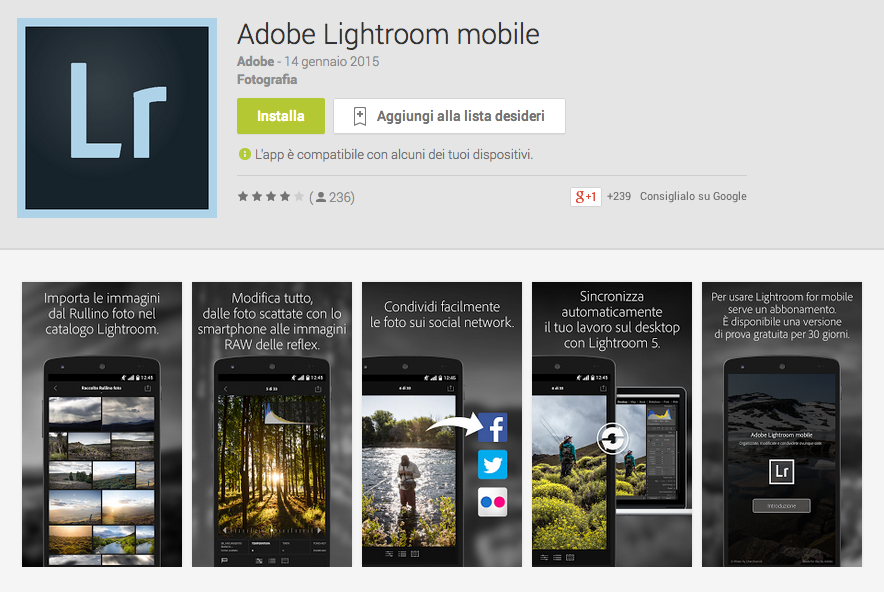
Task: Click the Facebook icon in screenshot
Action: click(x=493, y=427)
